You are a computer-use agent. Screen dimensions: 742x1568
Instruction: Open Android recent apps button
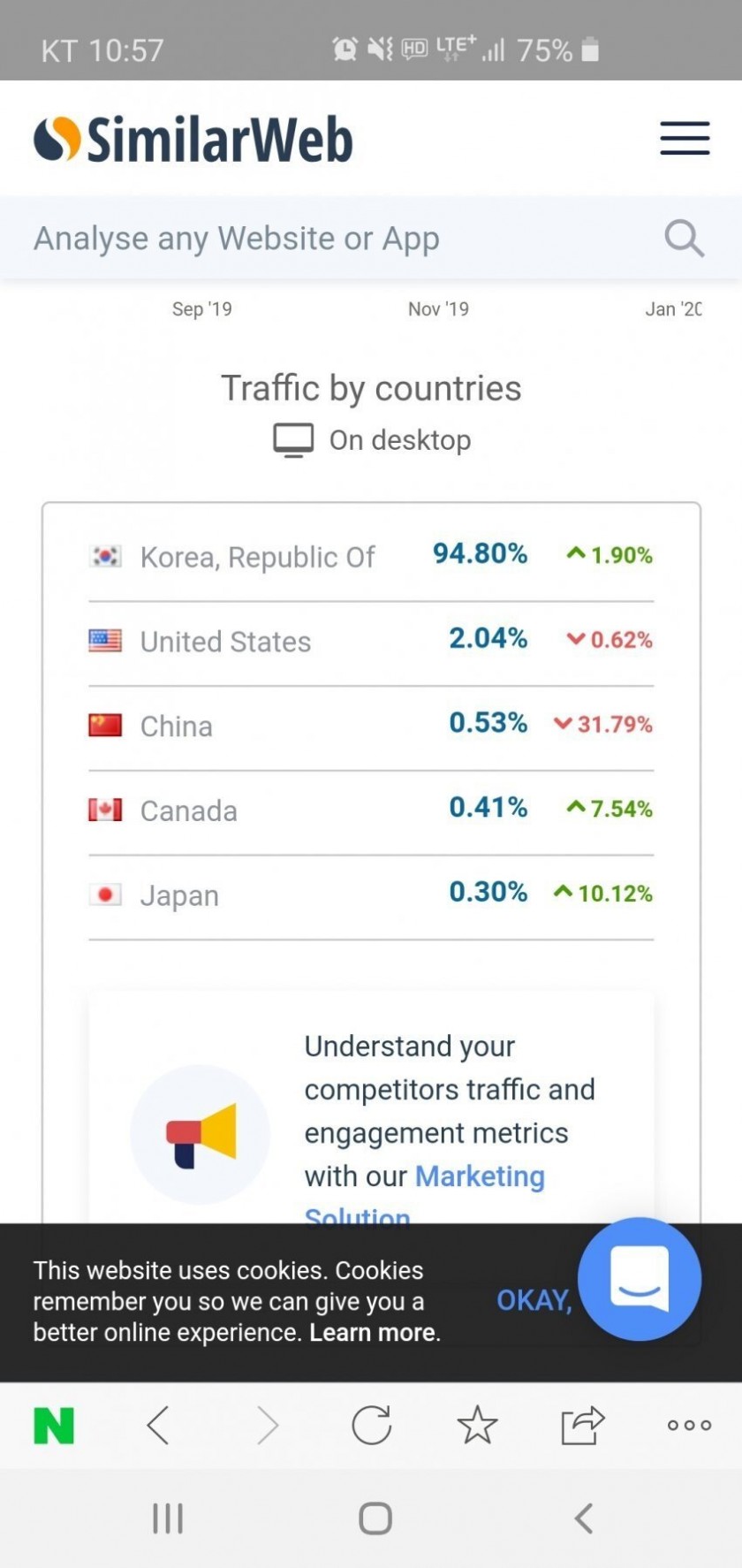pos(168,1519)
